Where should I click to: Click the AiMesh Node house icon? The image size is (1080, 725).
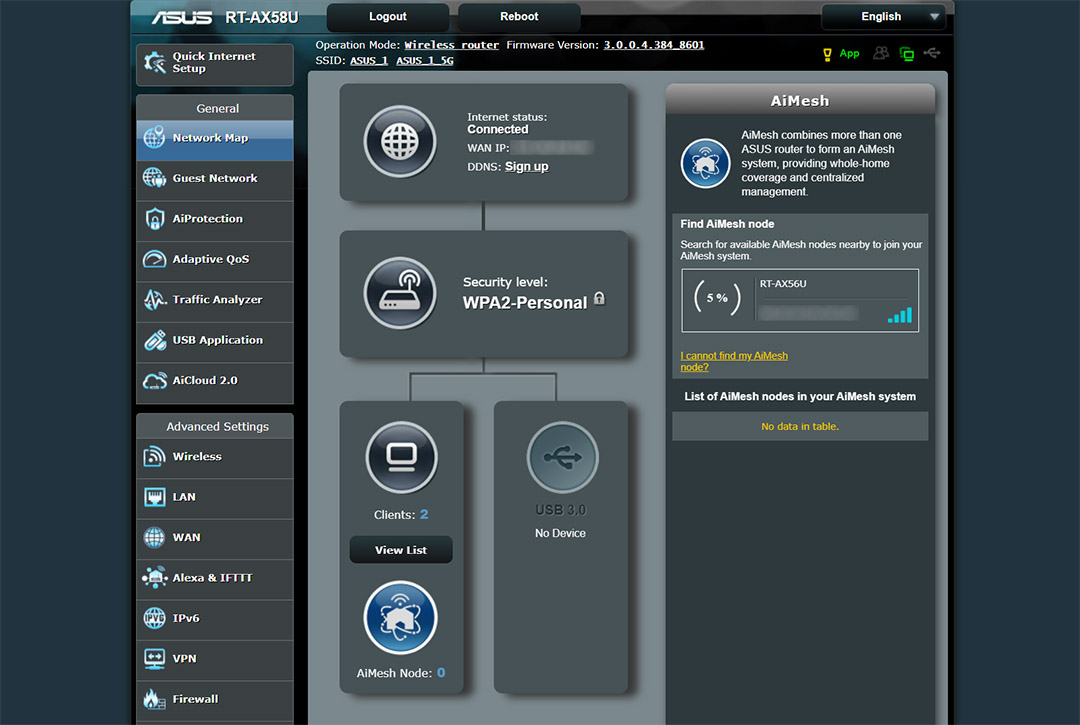point(400,618)
